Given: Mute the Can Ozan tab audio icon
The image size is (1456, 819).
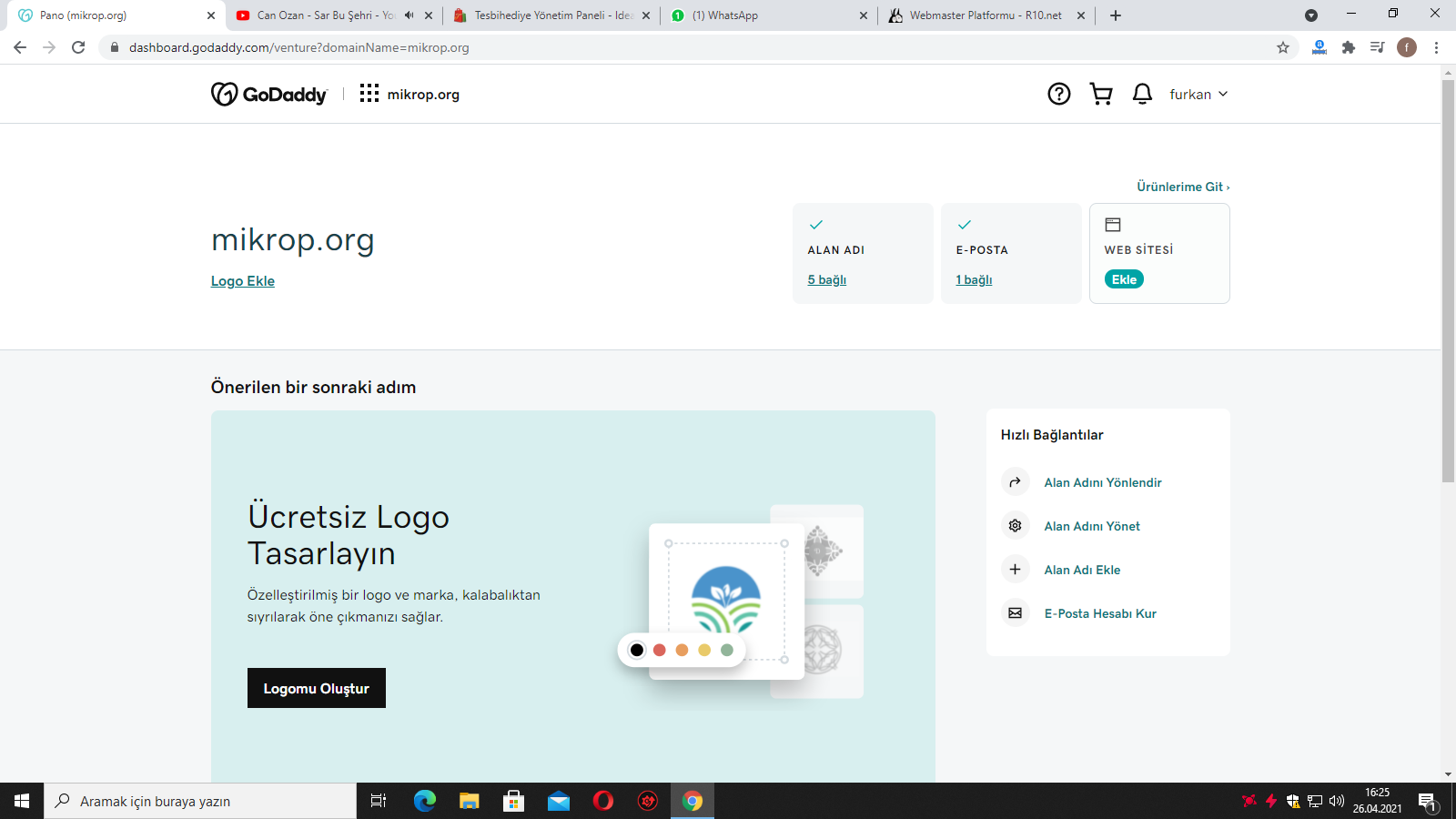Looking at the screenshot, I should 409,15.
